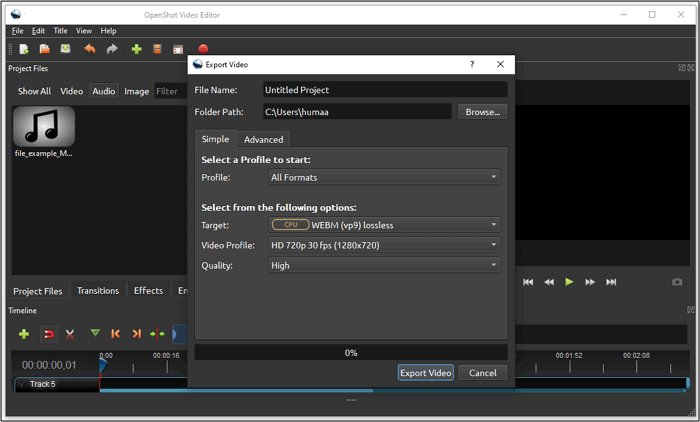The height and width of the screenshot is (422, 700).
Task: Click the green Import Files plus icon
Action: [x=136, y=49]
